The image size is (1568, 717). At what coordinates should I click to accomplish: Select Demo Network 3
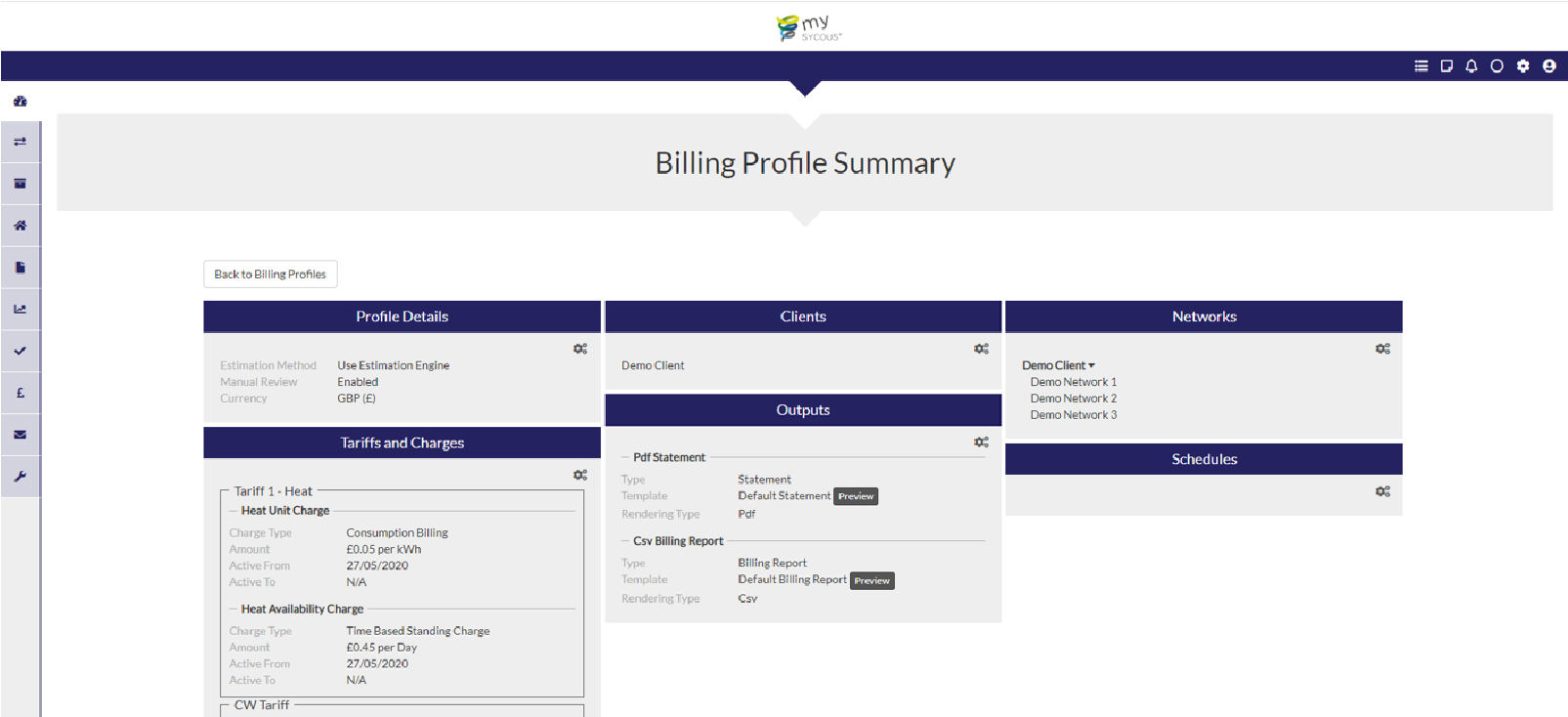(1073, 415)
